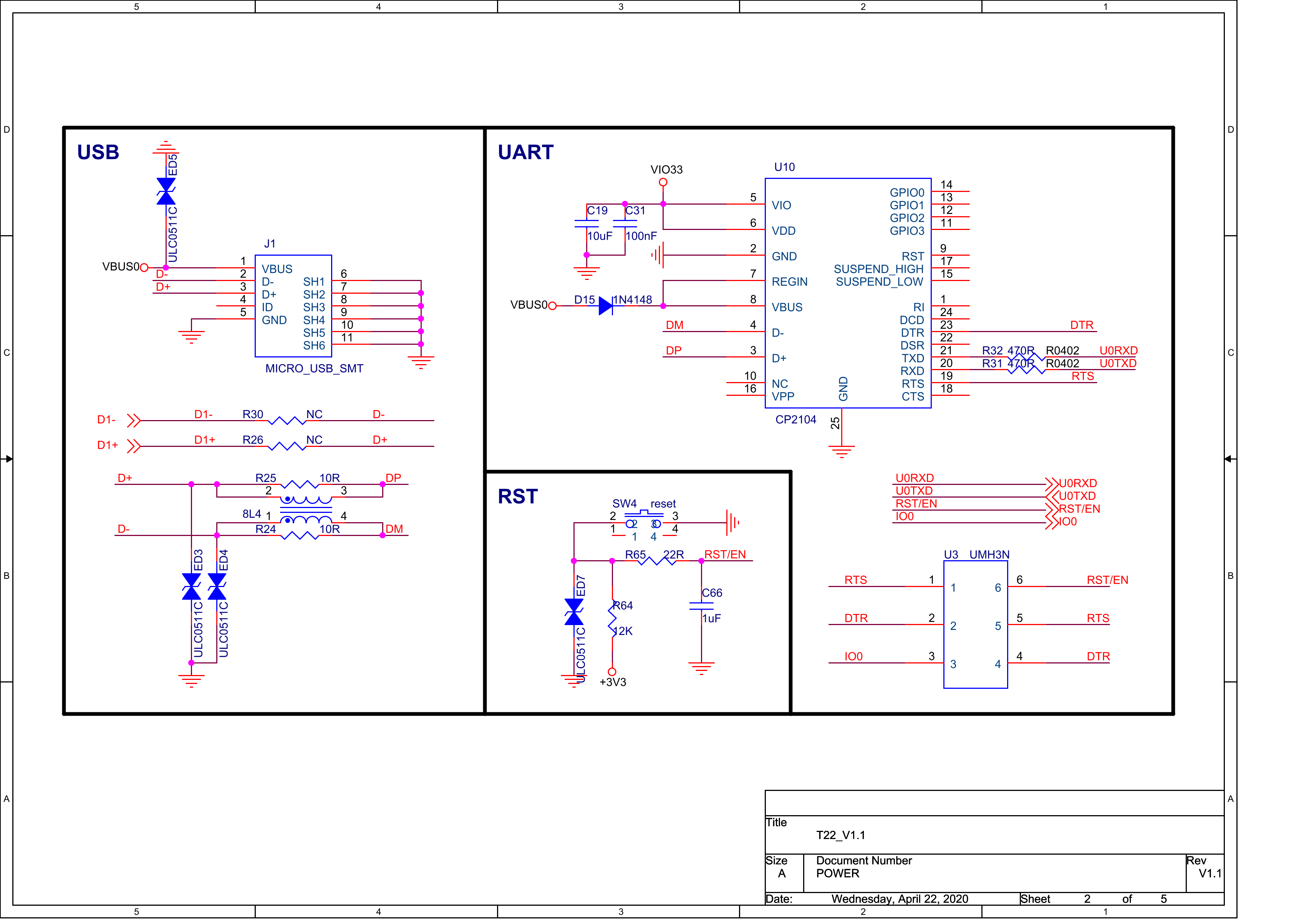Select the +3V3 power port below R64
This screenshot has height=924, width=1308.
point(612,672)
